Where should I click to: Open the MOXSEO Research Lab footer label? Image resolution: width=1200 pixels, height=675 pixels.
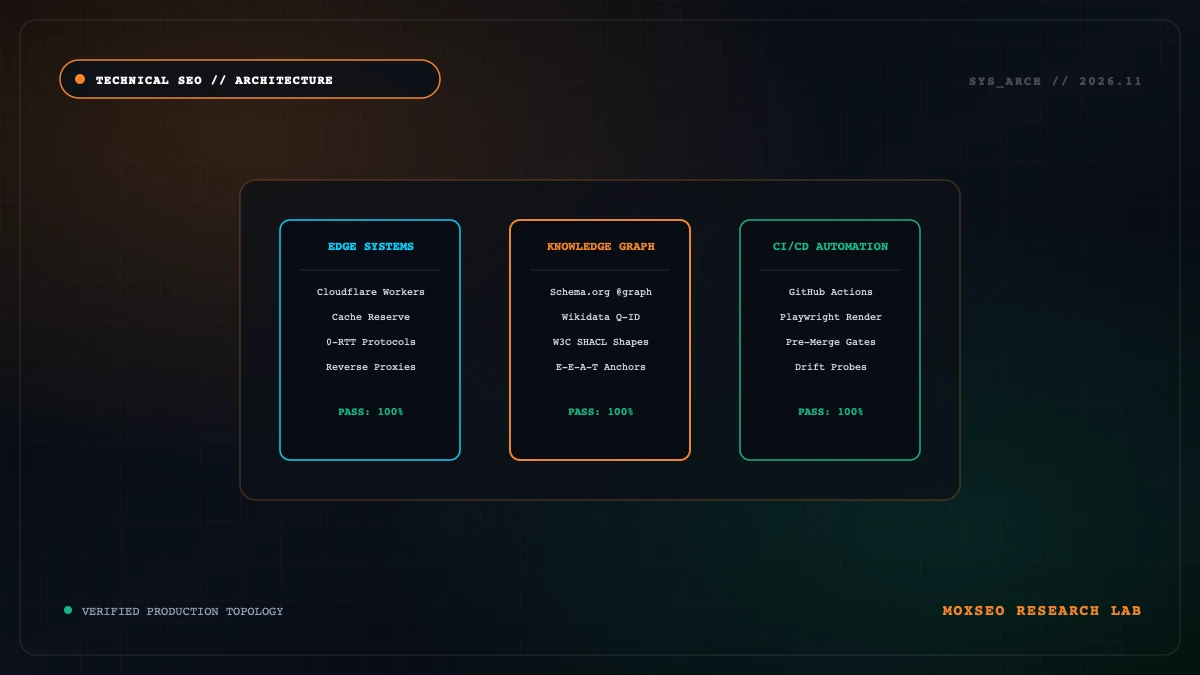[x=1042, y=610]
